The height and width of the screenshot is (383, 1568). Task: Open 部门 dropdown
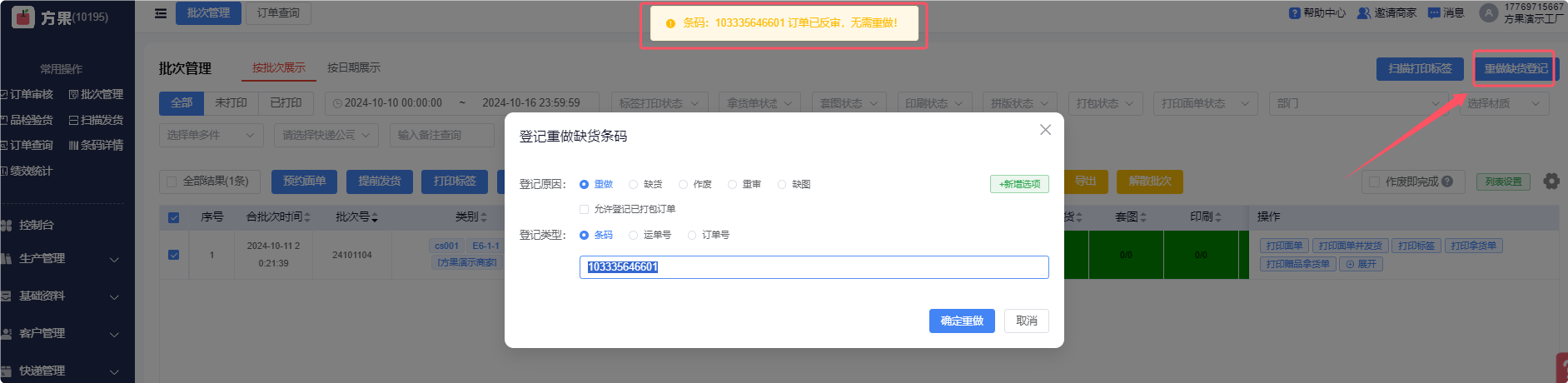point(1359,103)
